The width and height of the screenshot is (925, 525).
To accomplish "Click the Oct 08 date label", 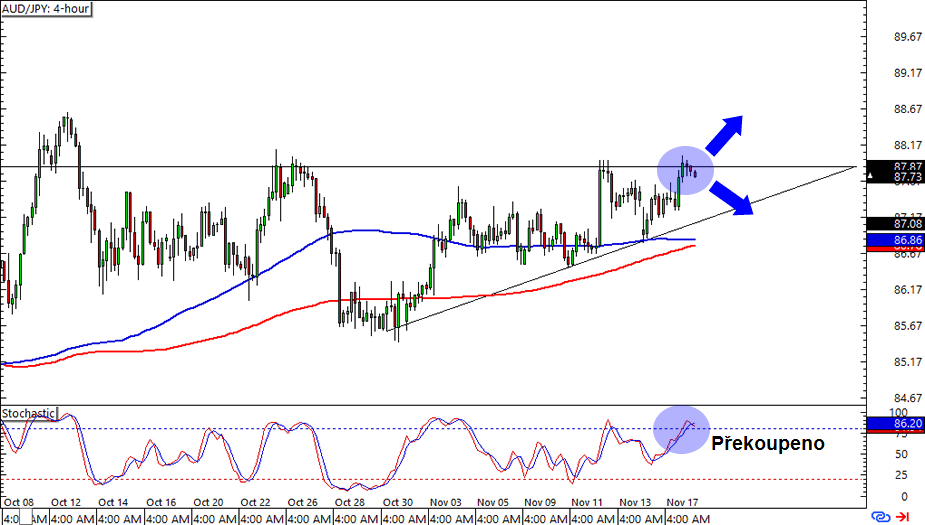I will [19, 503].
